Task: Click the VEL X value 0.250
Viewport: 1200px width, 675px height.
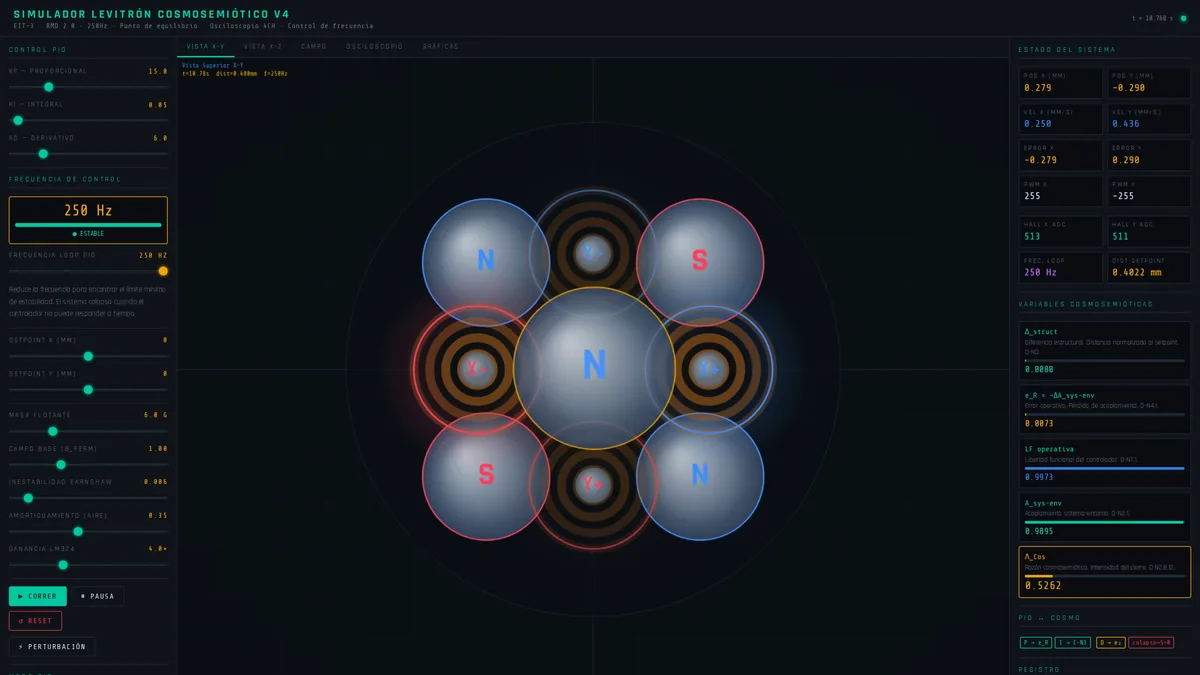Action: [1038, 124]
